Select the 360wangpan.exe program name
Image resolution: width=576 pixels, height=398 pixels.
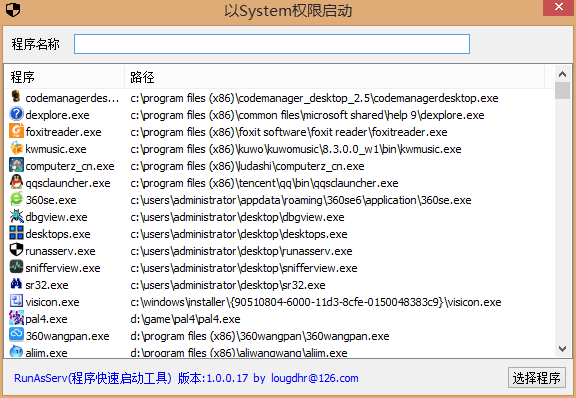tap(67, 336)
